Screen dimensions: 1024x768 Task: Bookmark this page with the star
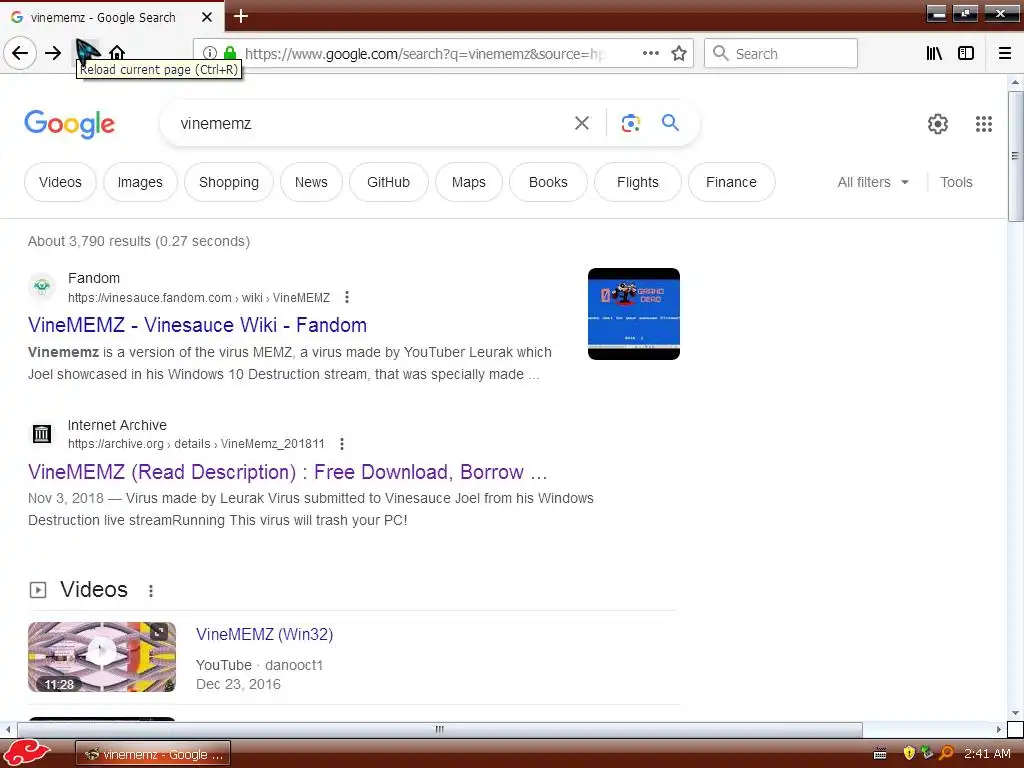click(679, 53)
